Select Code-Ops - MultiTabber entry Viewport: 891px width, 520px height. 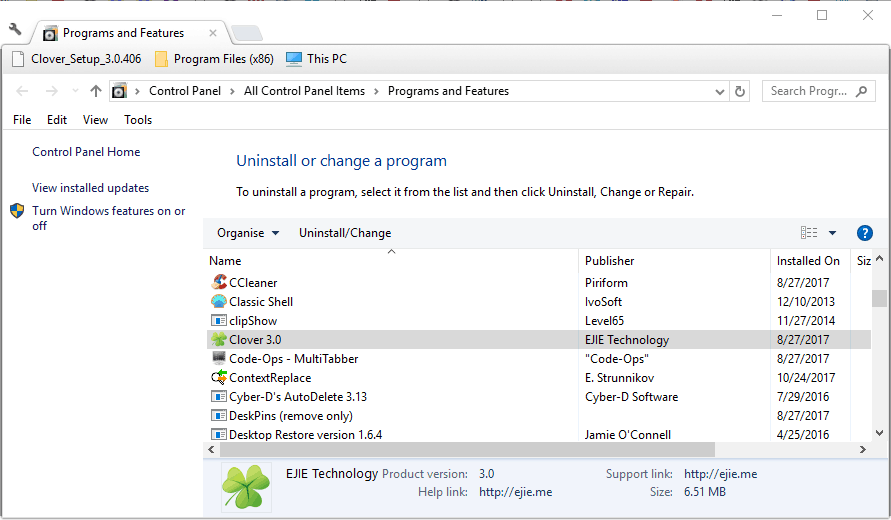(x=539, y=359)
